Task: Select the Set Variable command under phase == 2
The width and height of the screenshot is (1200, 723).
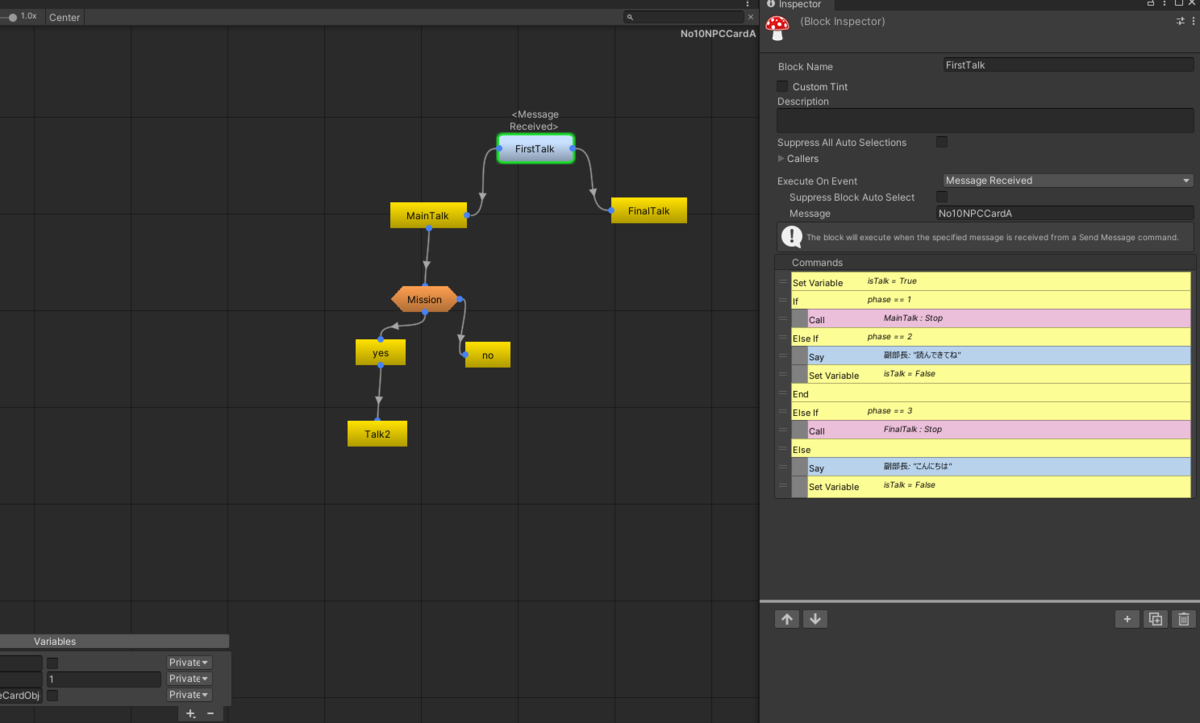Action: click(x=1000, y=375)
